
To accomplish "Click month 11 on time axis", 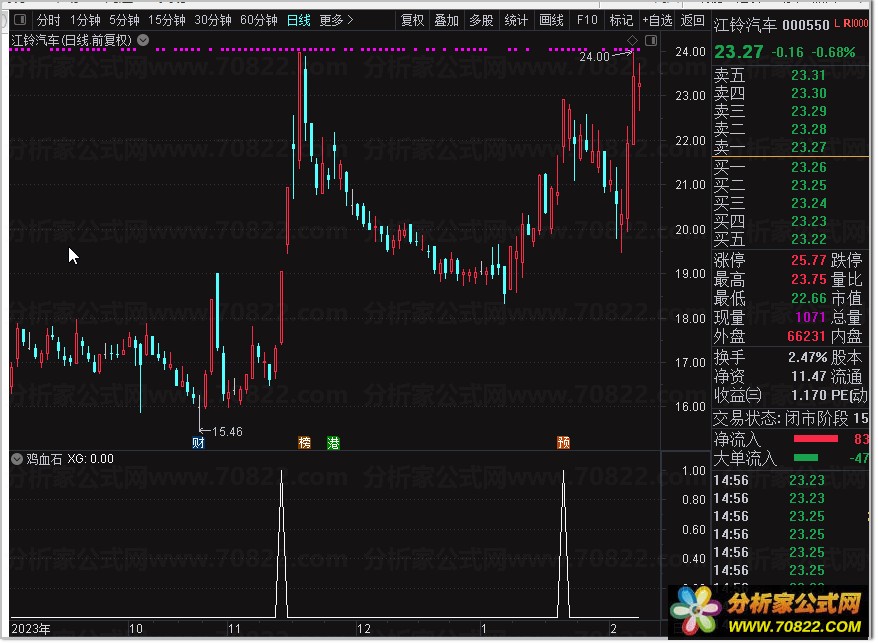I will (234, 629).
